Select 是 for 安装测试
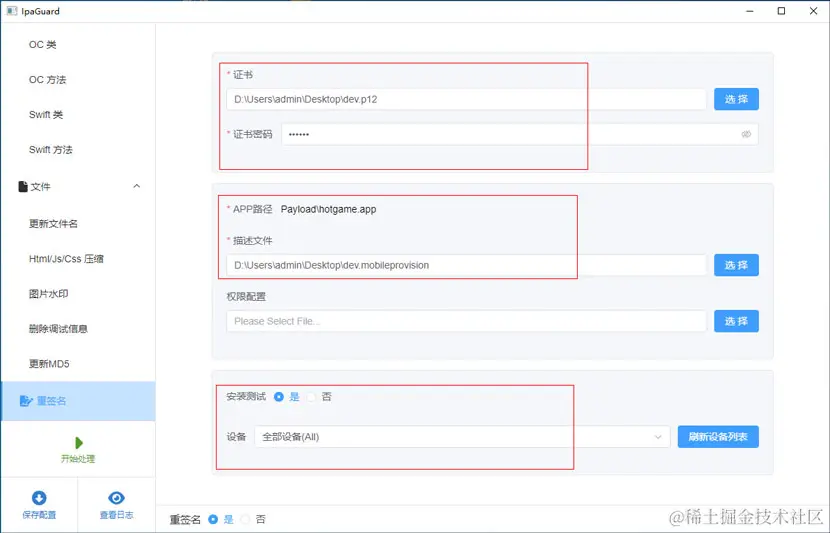The height and width of the screenshot is (533, 830). (x=279, y=396)
